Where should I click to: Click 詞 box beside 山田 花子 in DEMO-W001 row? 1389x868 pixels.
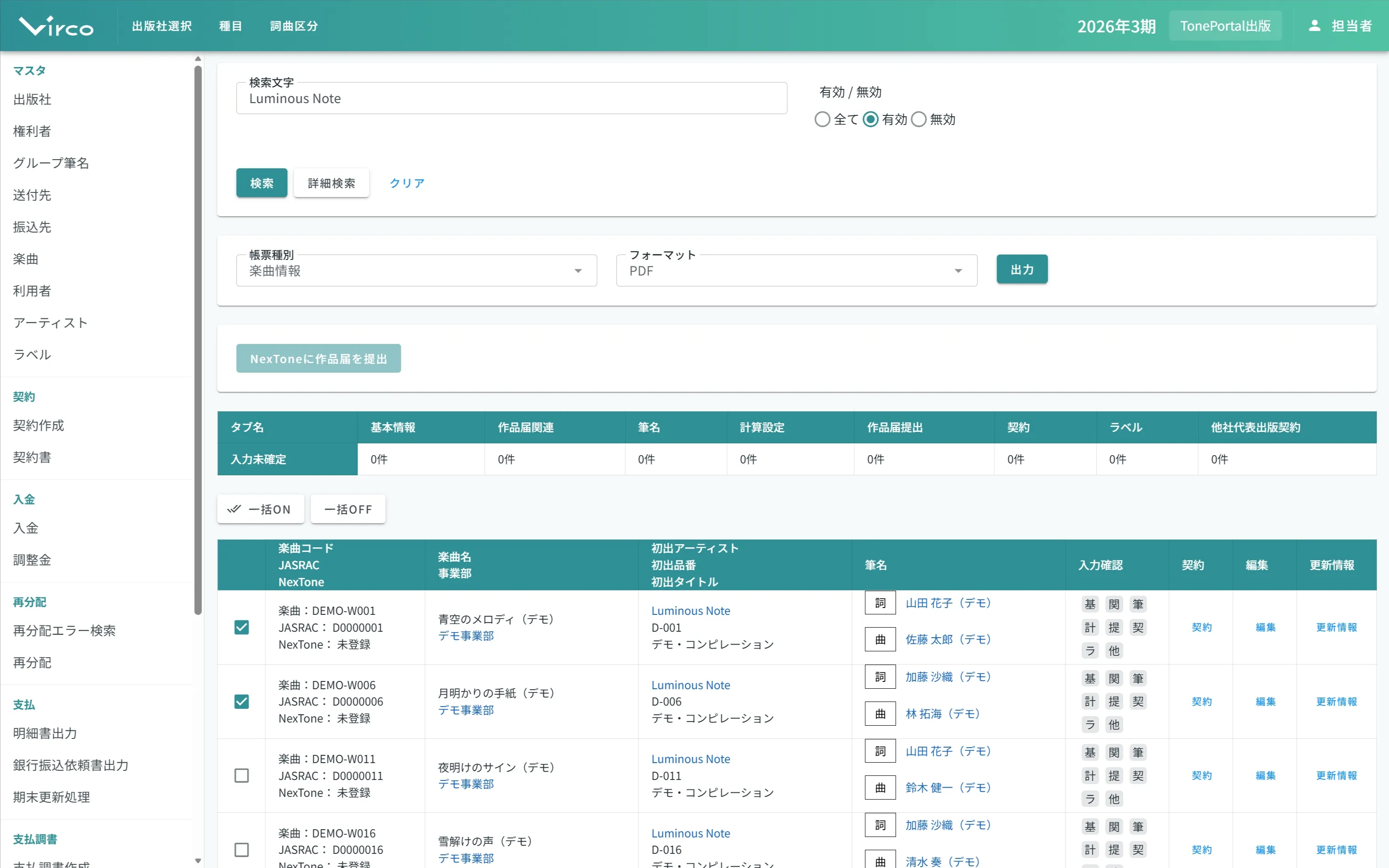(880, 603)
